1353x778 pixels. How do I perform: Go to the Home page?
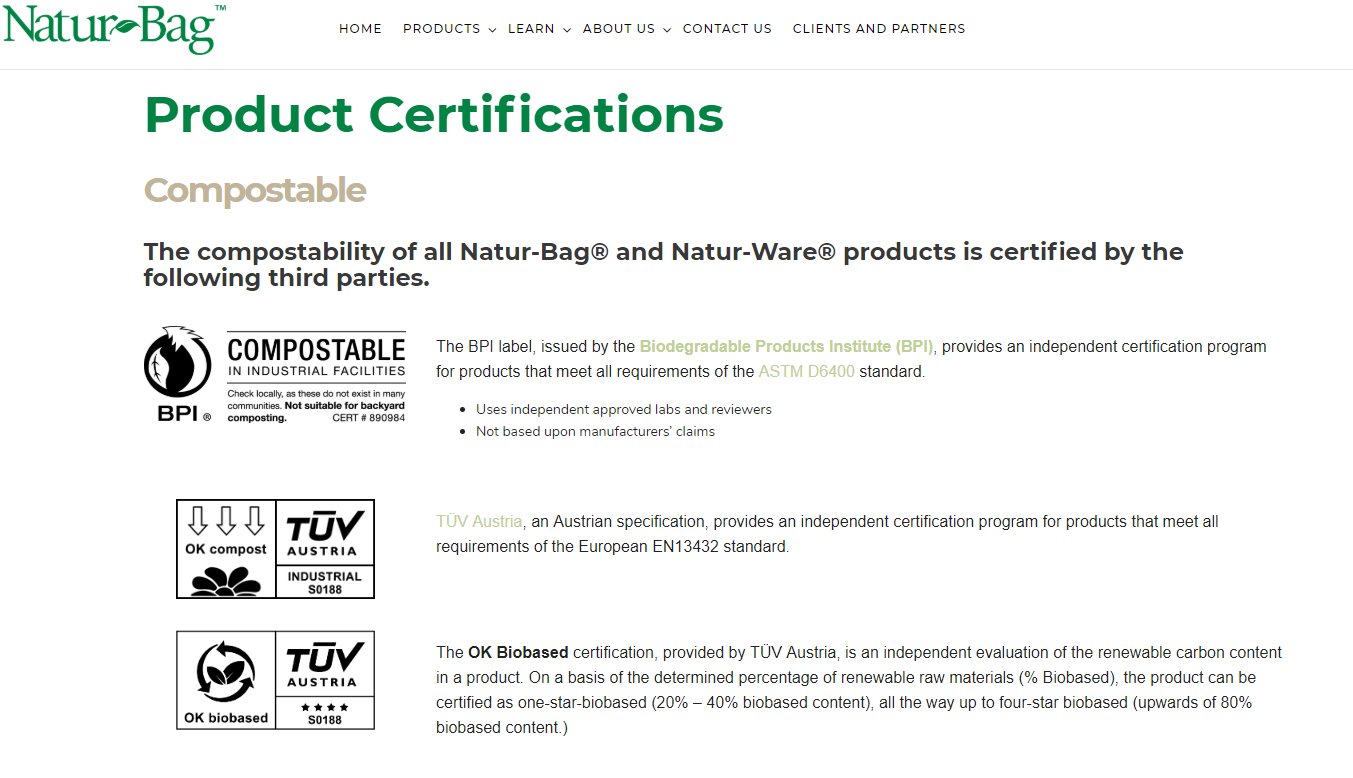click(x=360, y=29)
